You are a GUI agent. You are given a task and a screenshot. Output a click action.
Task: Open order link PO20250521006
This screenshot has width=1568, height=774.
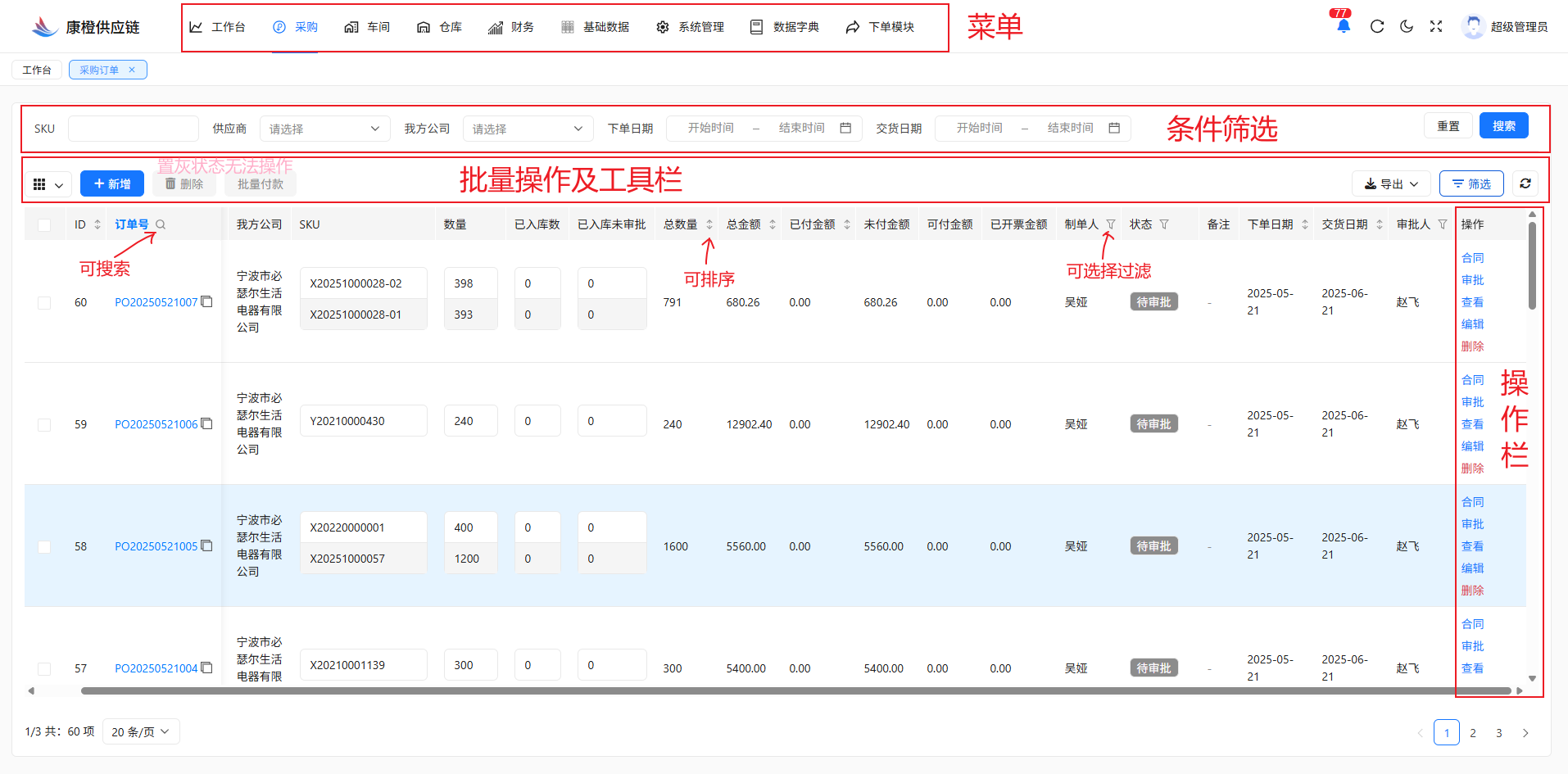click(156, 423)
